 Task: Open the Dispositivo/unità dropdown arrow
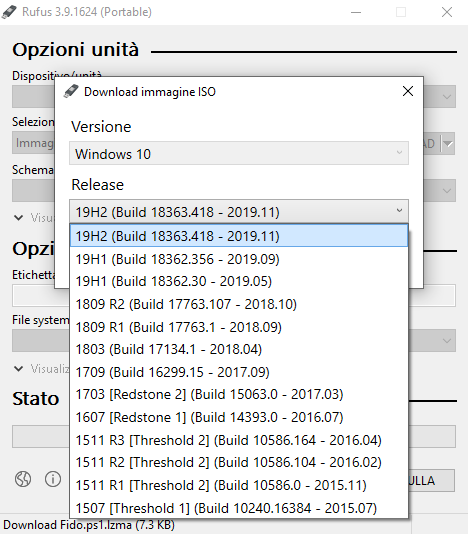tap(447, 97)
